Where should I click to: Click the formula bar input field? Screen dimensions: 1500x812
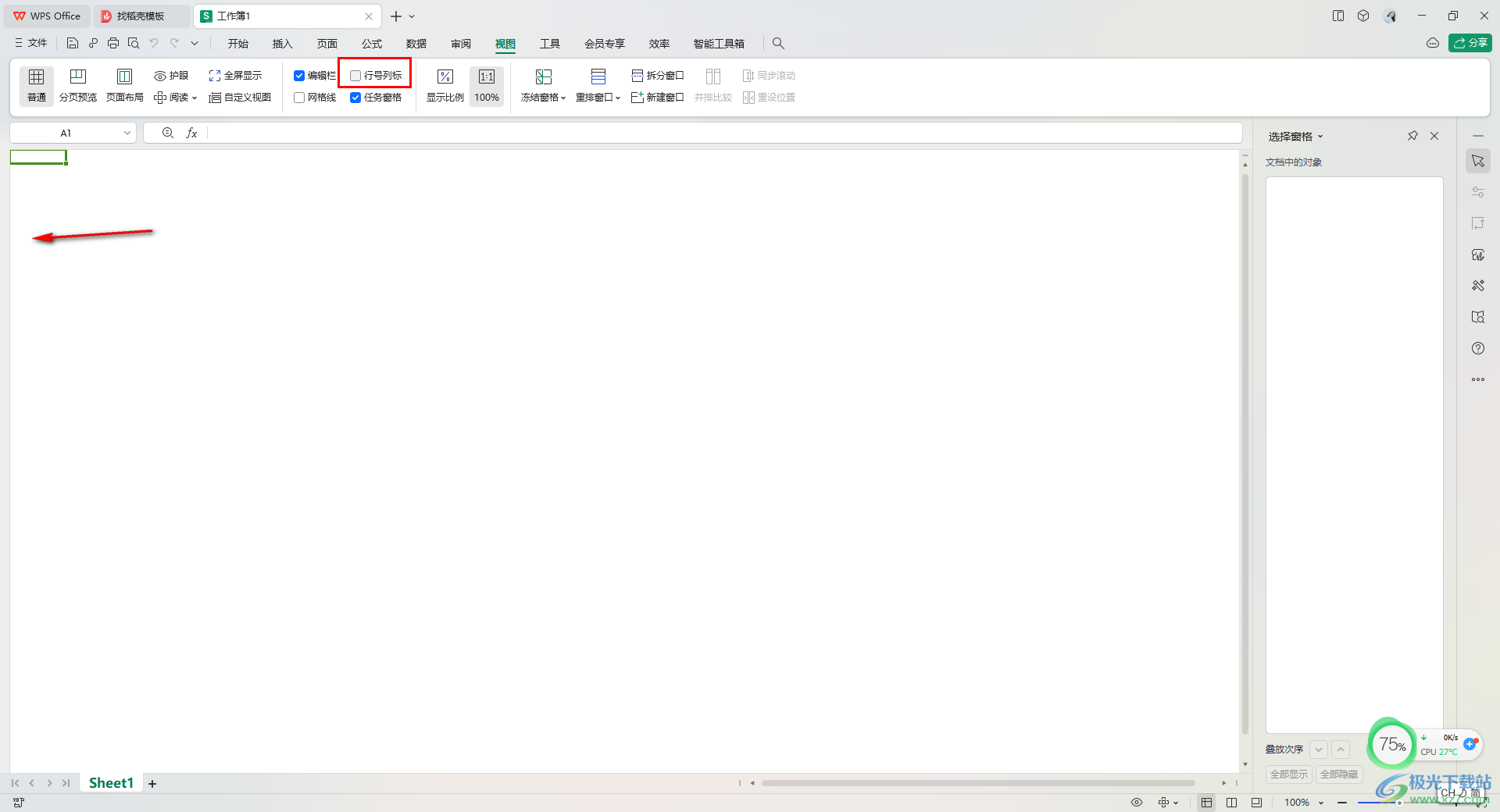point(724,134)
